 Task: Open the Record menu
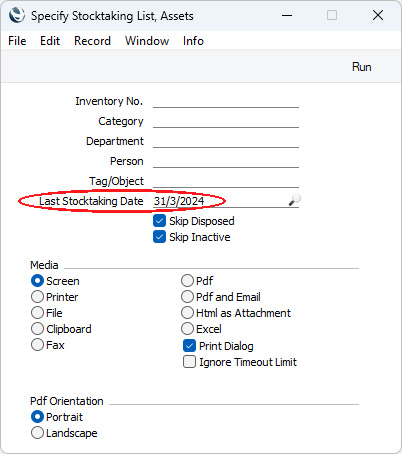point(92,41)
